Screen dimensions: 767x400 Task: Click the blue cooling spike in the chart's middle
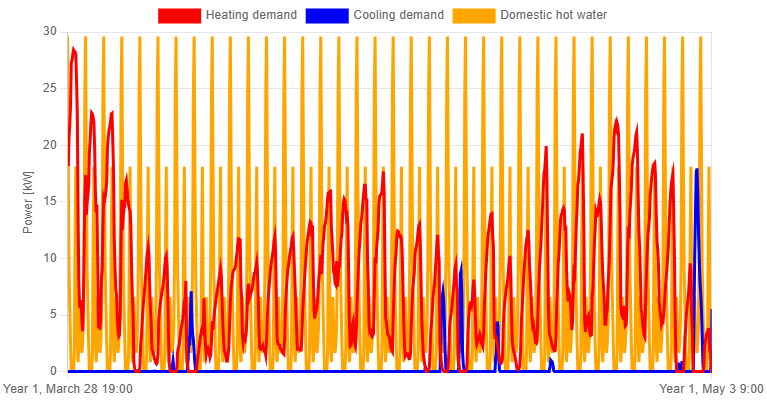click(x=459, y=266)
